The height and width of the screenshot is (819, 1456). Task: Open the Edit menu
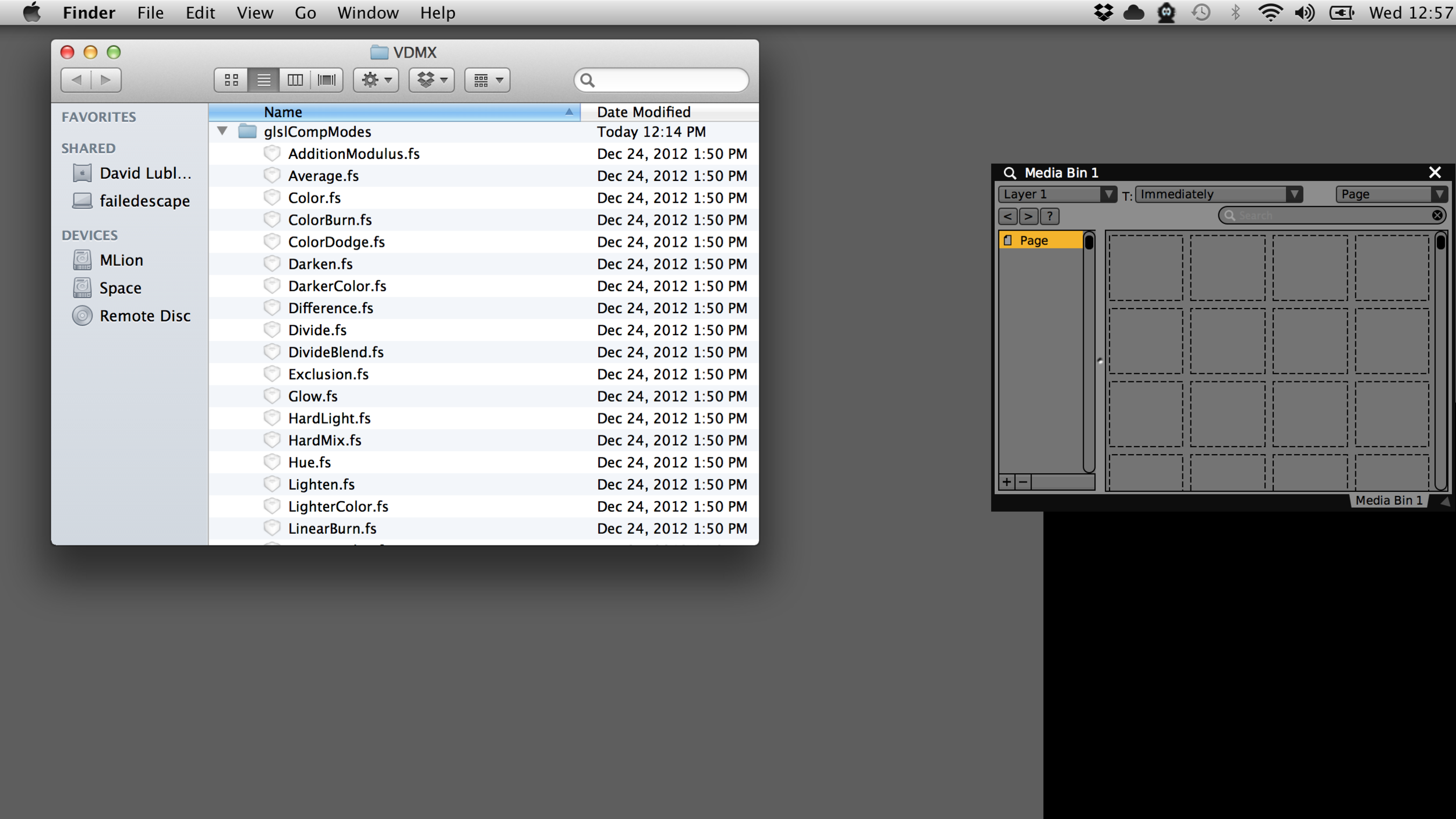click(200, 13)
